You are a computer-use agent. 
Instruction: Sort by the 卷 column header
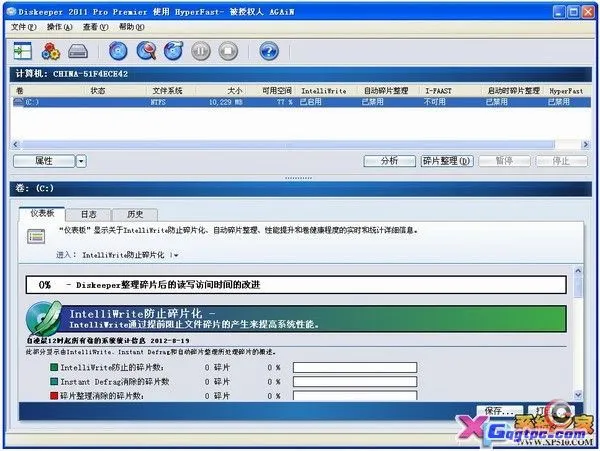(x=48, y=91)
